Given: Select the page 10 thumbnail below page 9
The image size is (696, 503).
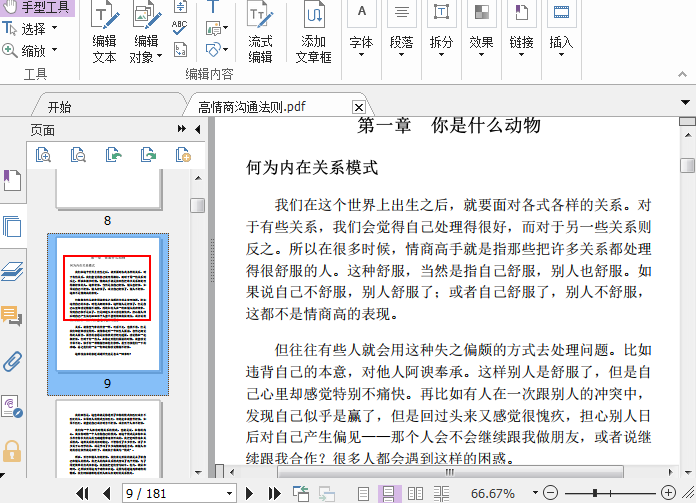Looking at the screenshot, I should 108,440.
